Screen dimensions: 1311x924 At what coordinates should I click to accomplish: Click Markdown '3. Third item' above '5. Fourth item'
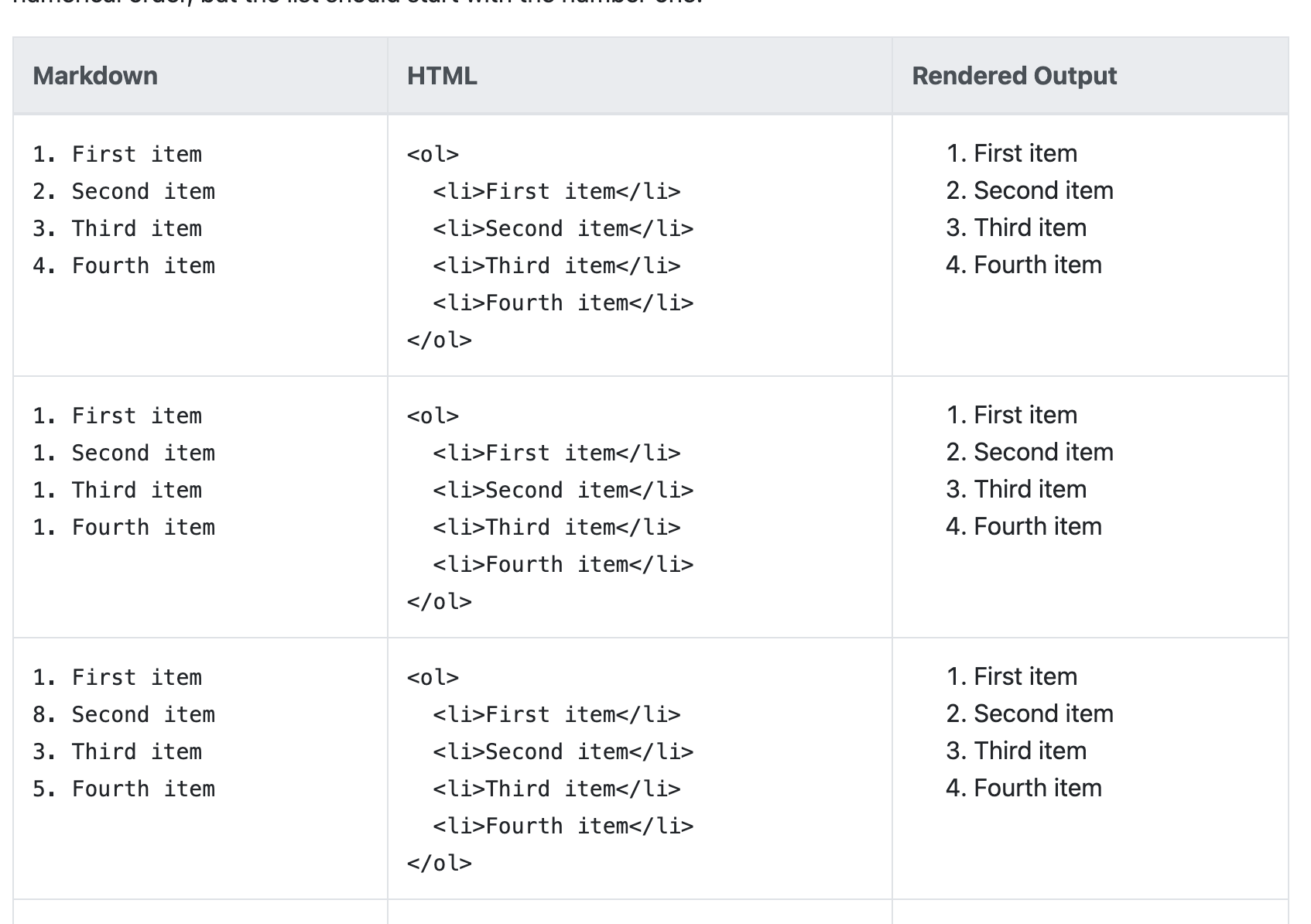coord(118,751)
